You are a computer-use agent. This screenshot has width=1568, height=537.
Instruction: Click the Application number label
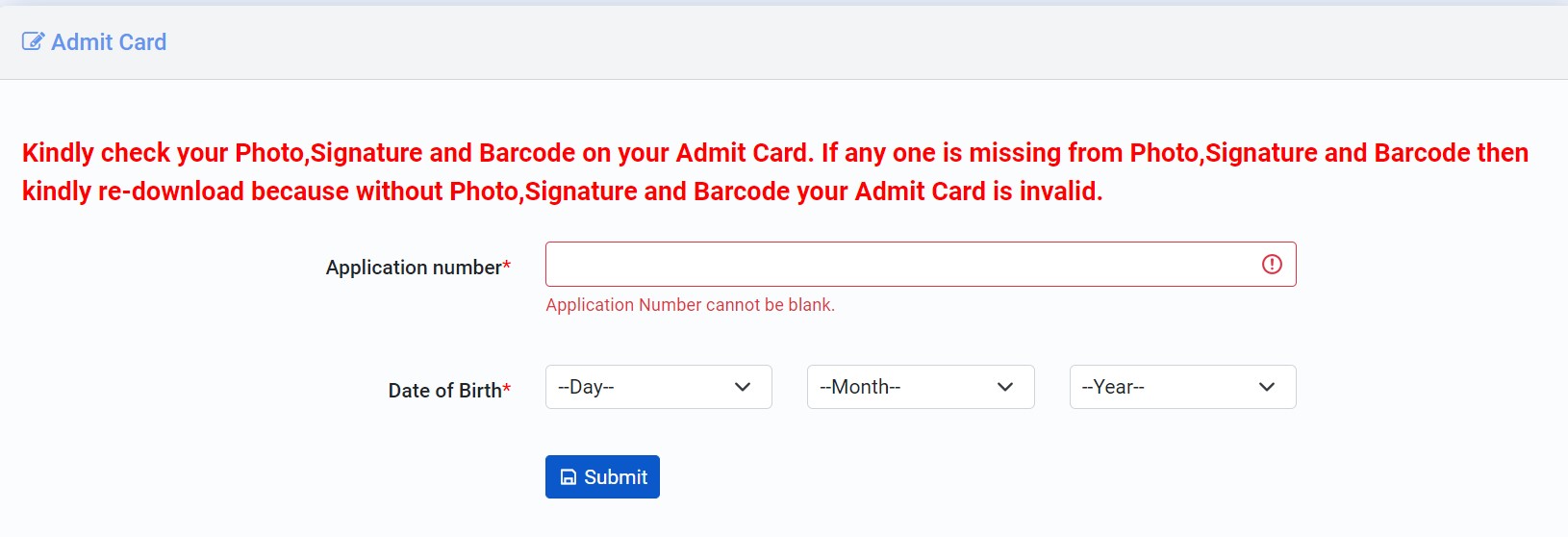[x=414, y=268]
